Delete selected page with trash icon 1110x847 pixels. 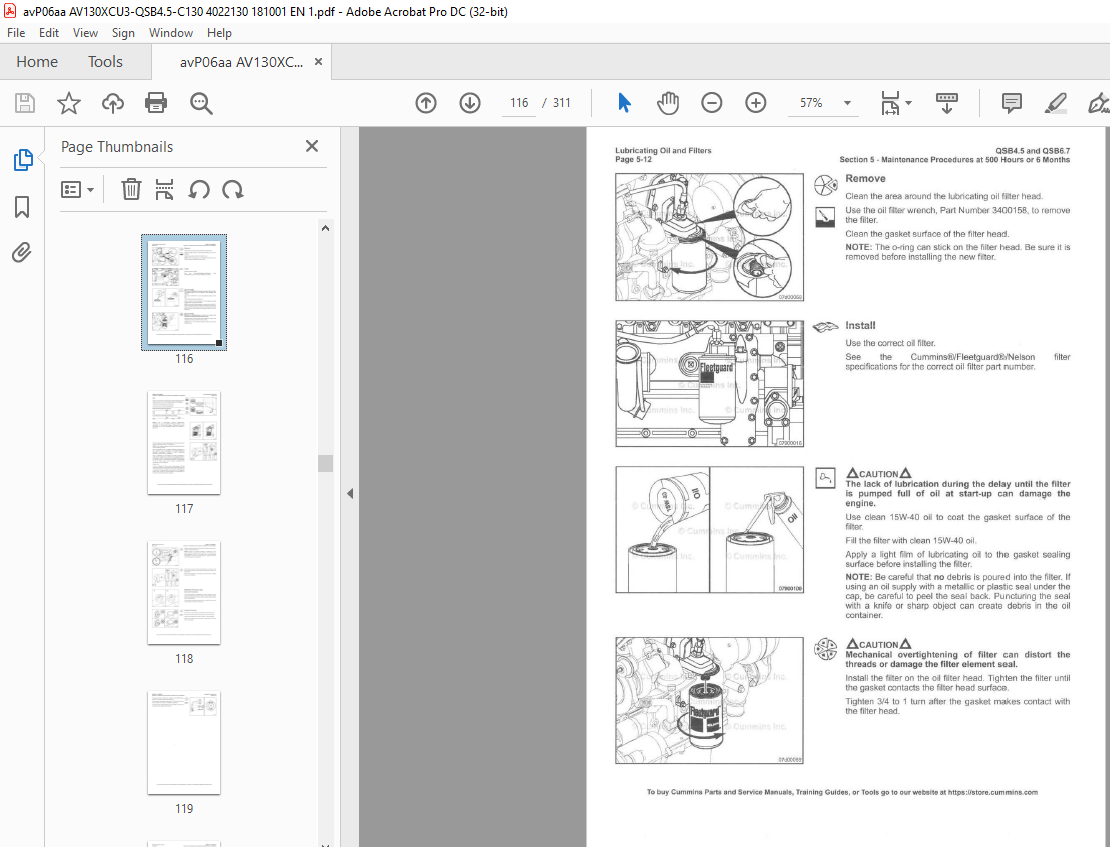(131, 190)
